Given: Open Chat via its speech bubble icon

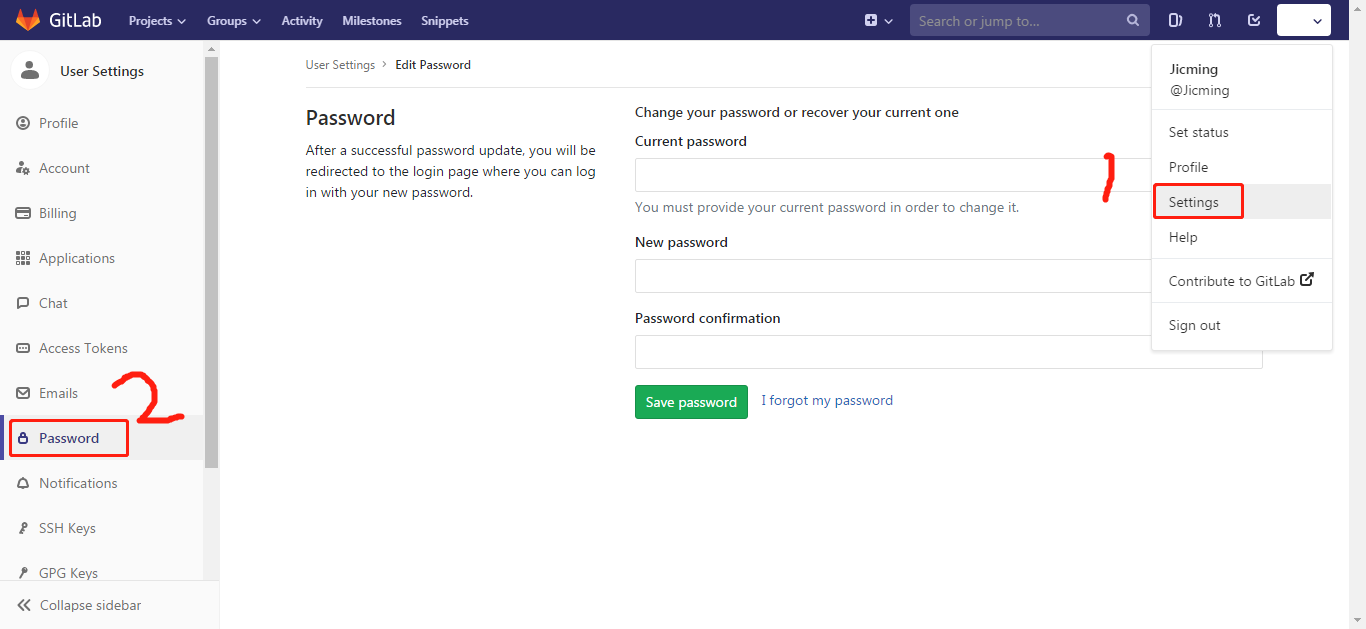Looking at the screenshot, I should [22, 302].
